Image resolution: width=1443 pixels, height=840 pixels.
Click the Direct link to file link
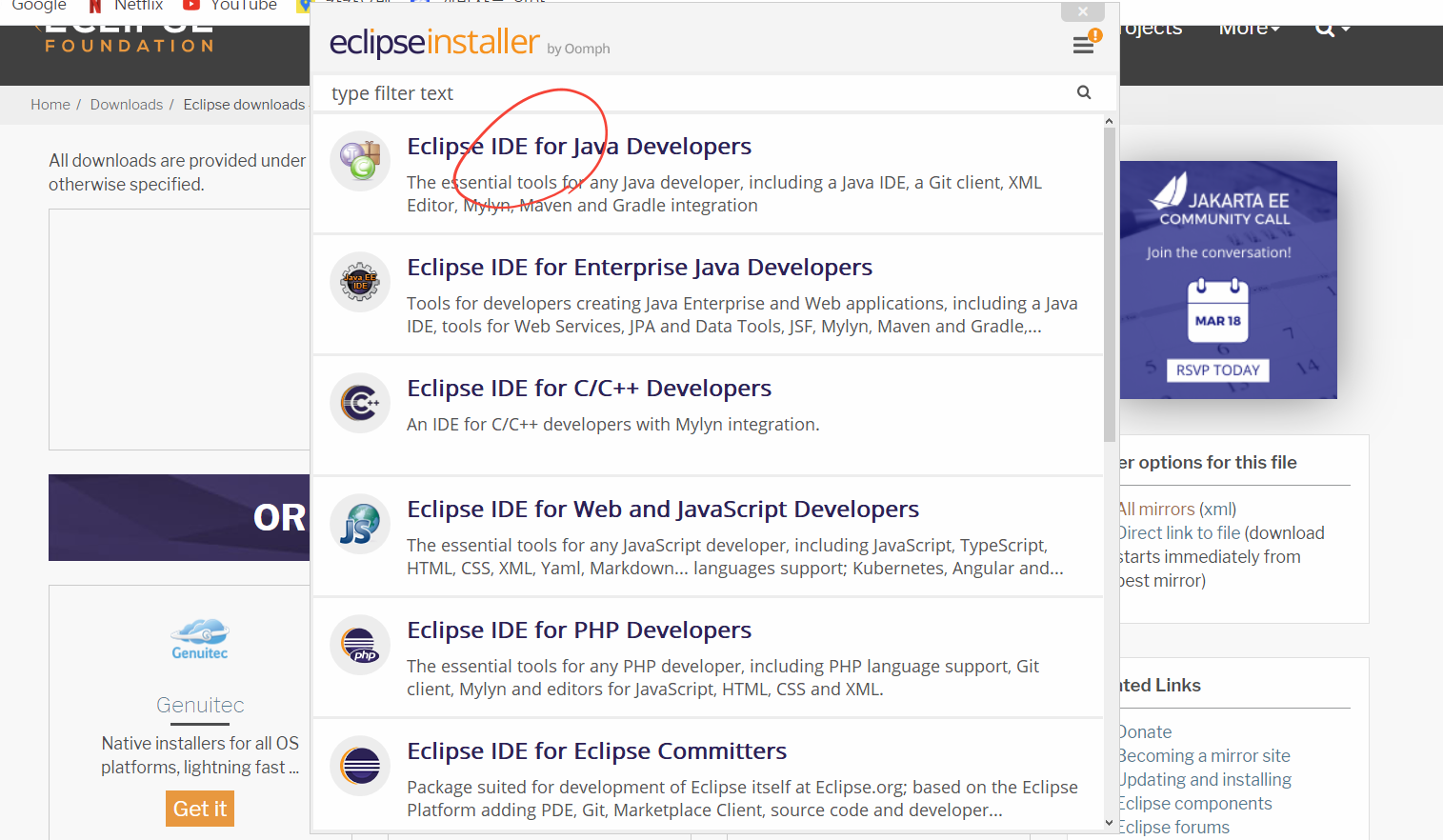click(x=1180, y=533)
